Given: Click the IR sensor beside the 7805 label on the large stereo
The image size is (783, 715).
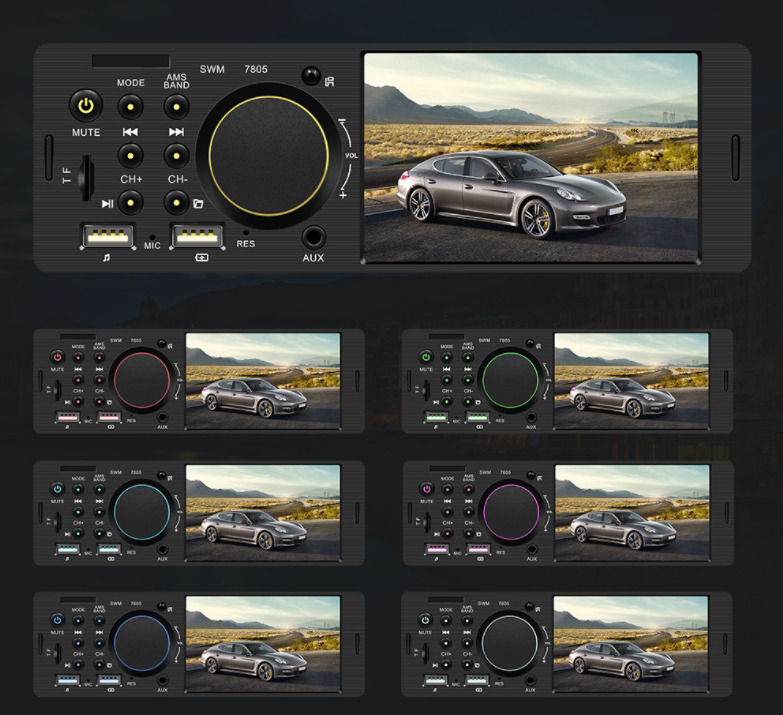Looking at the screenshot, I should (309, 78).
